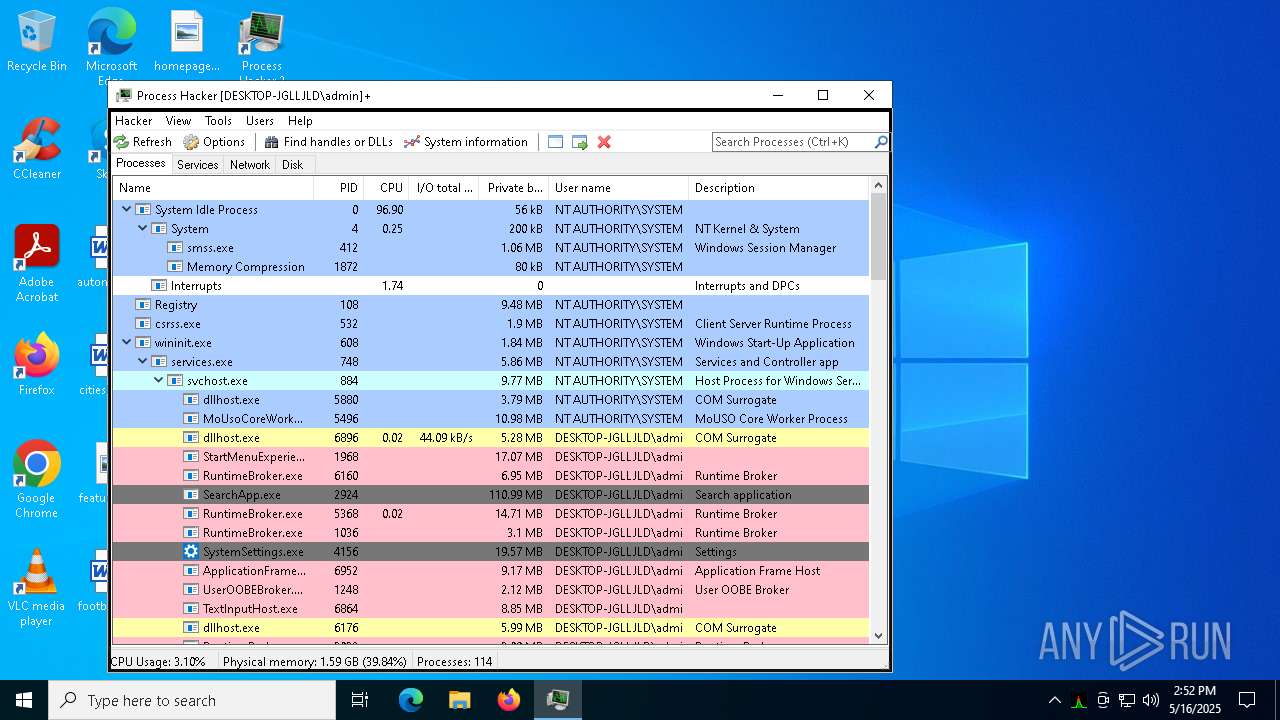This screenshot has width=1280, height=720.
Task: Switch to the Services tab
Action: point(198,165)
